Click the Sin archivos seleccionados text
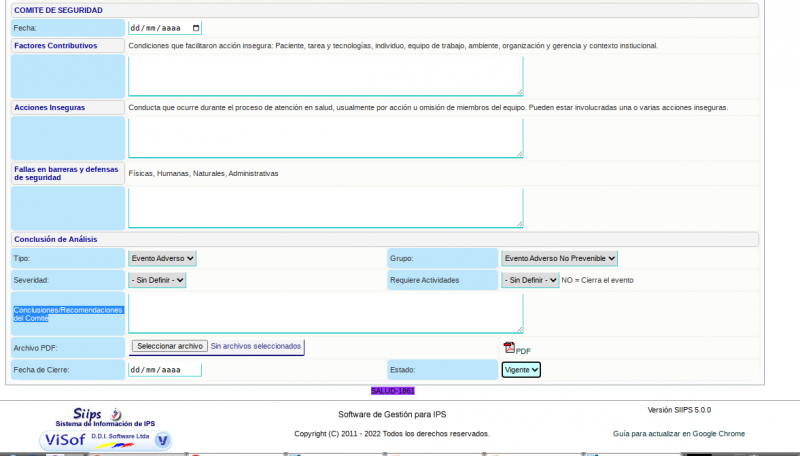This screenshot has height=456, width=800. (x=256, y=346)
